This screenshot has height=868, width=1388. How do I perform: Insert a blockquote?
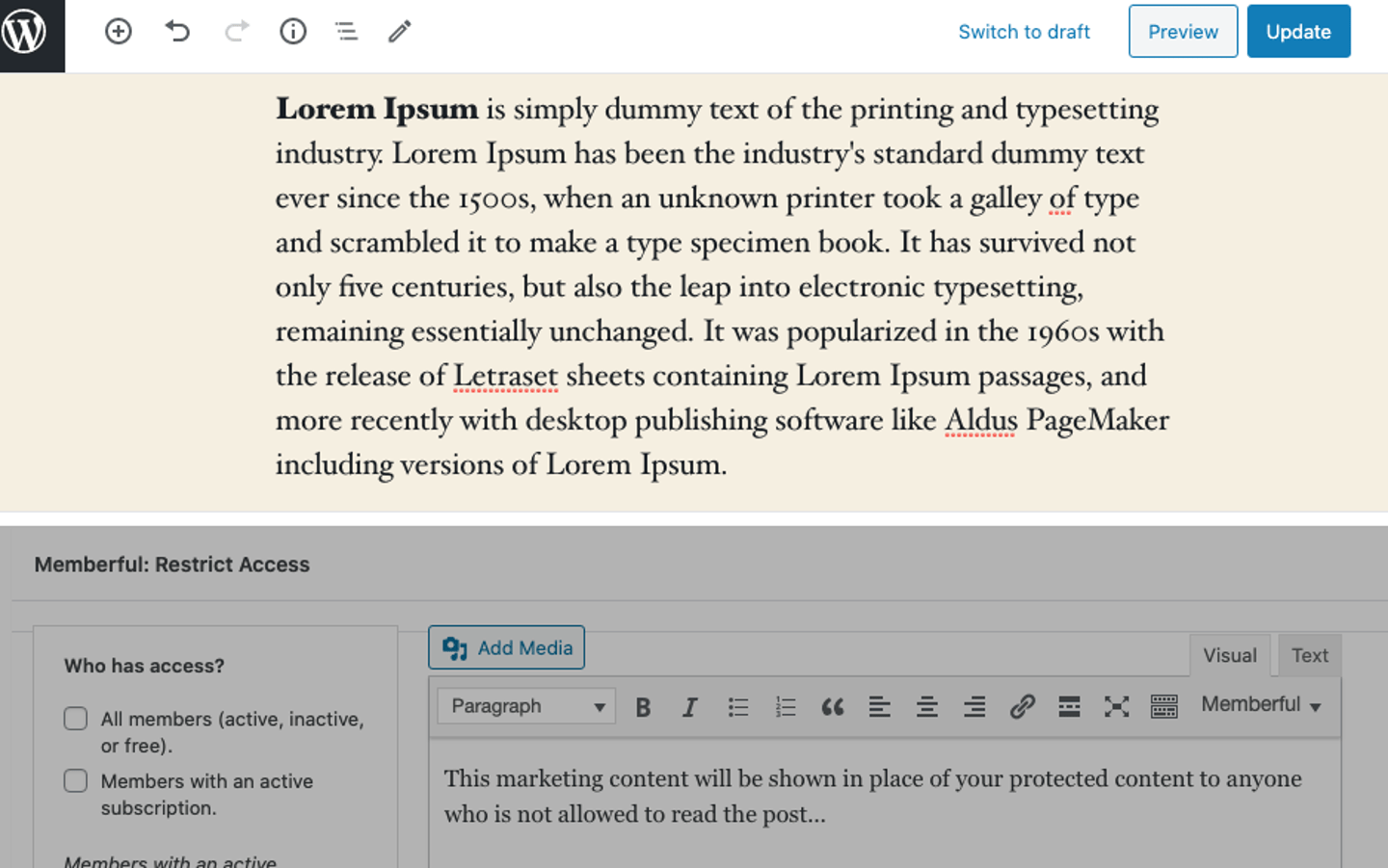(833, 708)
